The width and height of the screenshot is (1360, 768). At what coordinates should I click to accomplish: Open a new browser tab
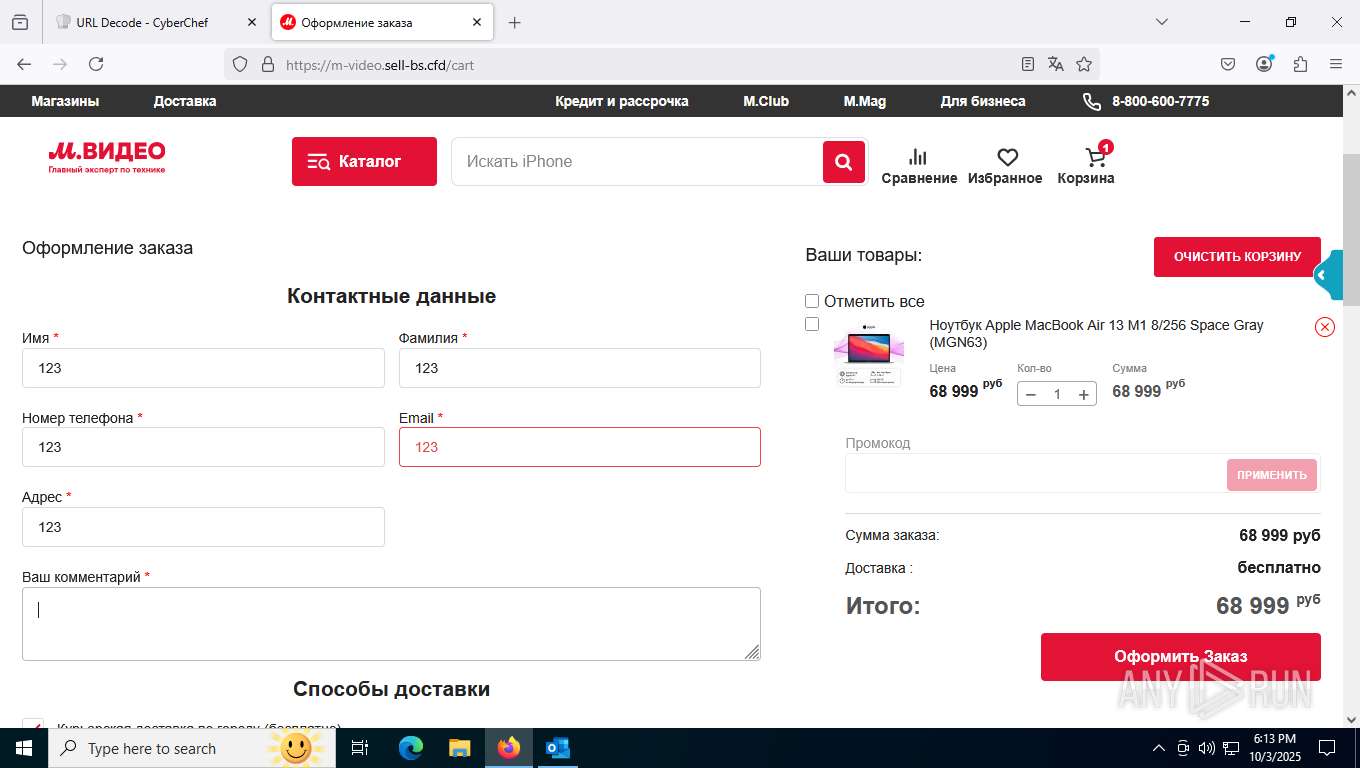click(x=515, y=22)
